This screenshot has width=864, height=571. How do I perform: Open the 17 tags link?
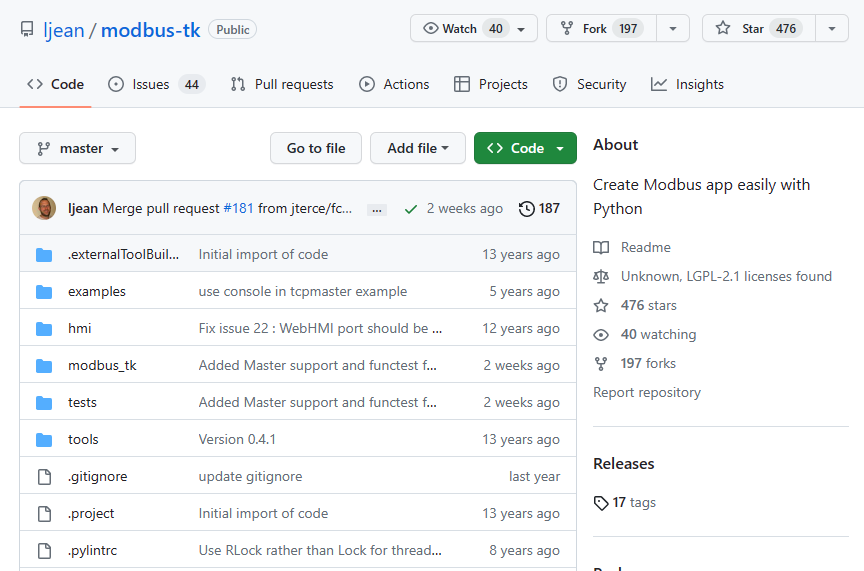625,503
